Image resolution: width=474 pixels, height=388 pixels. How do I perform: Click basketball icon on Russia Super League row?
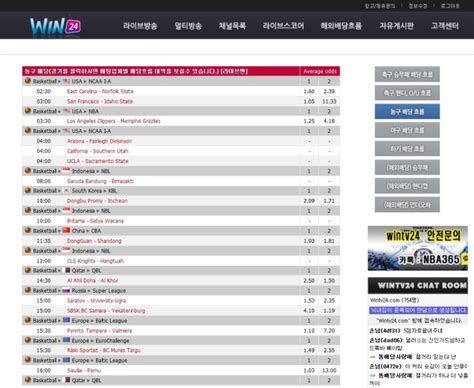click(x=28, y=290)
